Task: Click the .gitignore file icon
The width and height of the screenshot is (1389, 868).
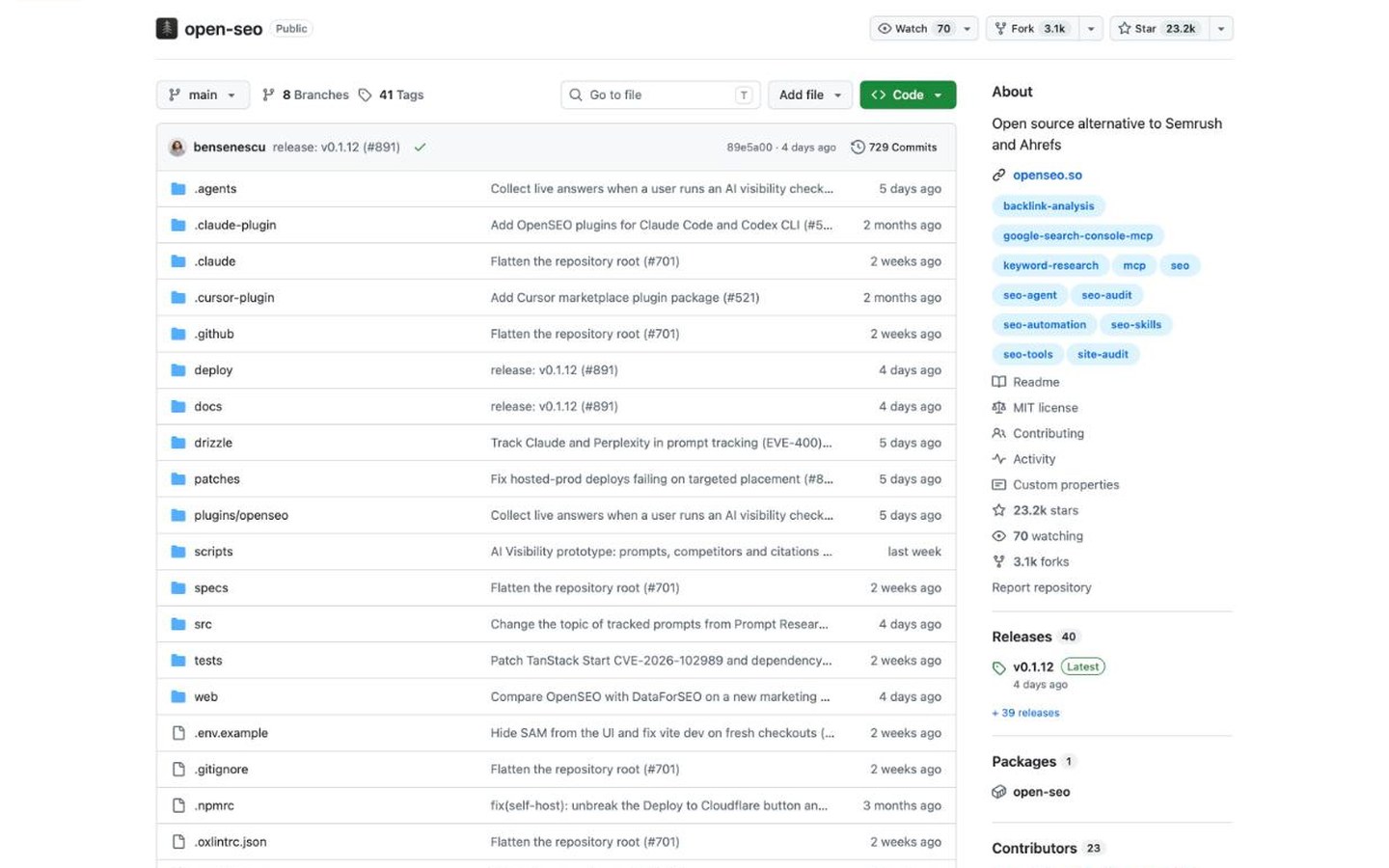Action: coord(178,770)
